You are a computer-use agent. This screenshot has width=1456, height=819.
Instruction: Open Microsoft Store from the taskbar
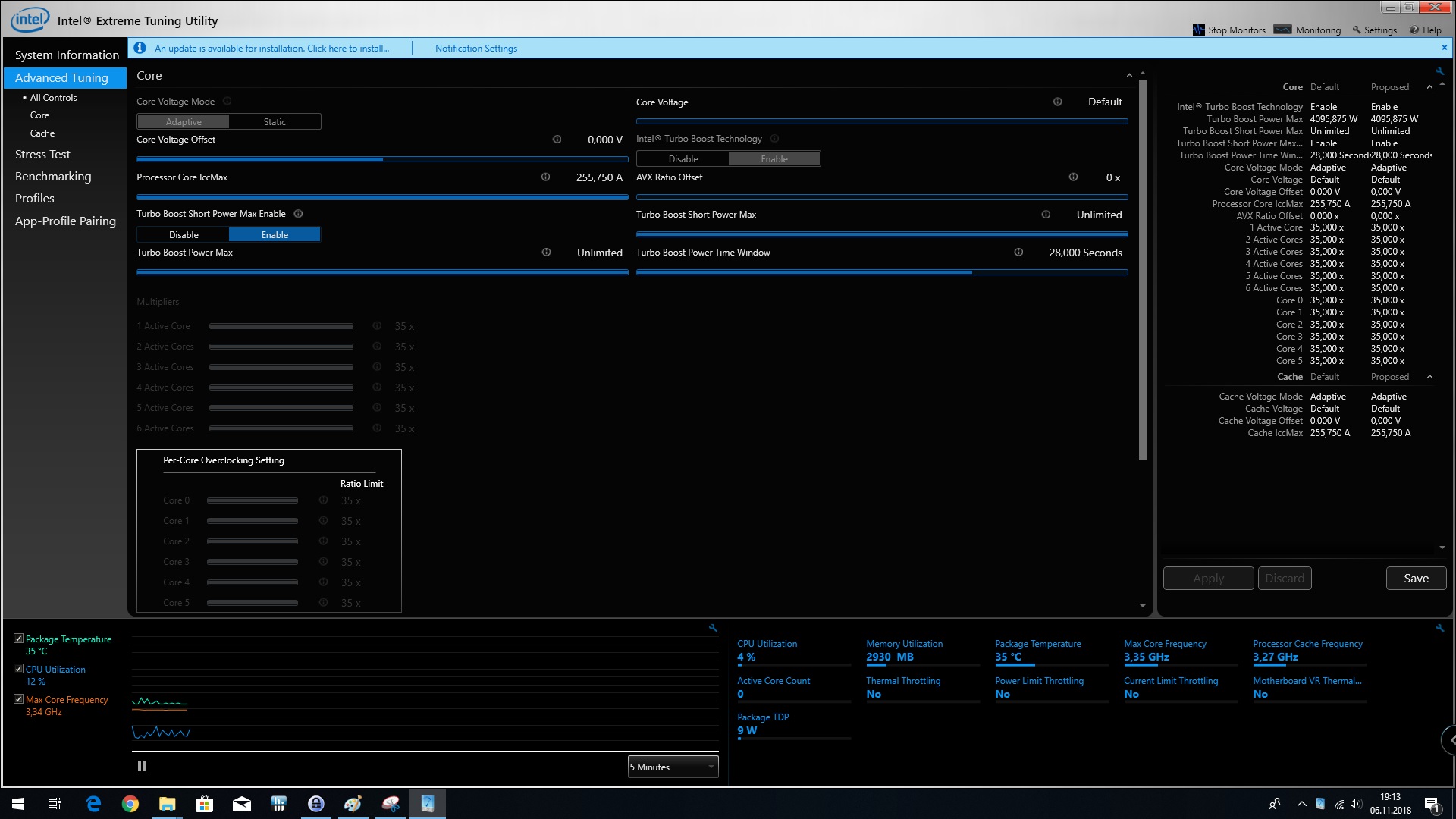click(x=205, y=804)
